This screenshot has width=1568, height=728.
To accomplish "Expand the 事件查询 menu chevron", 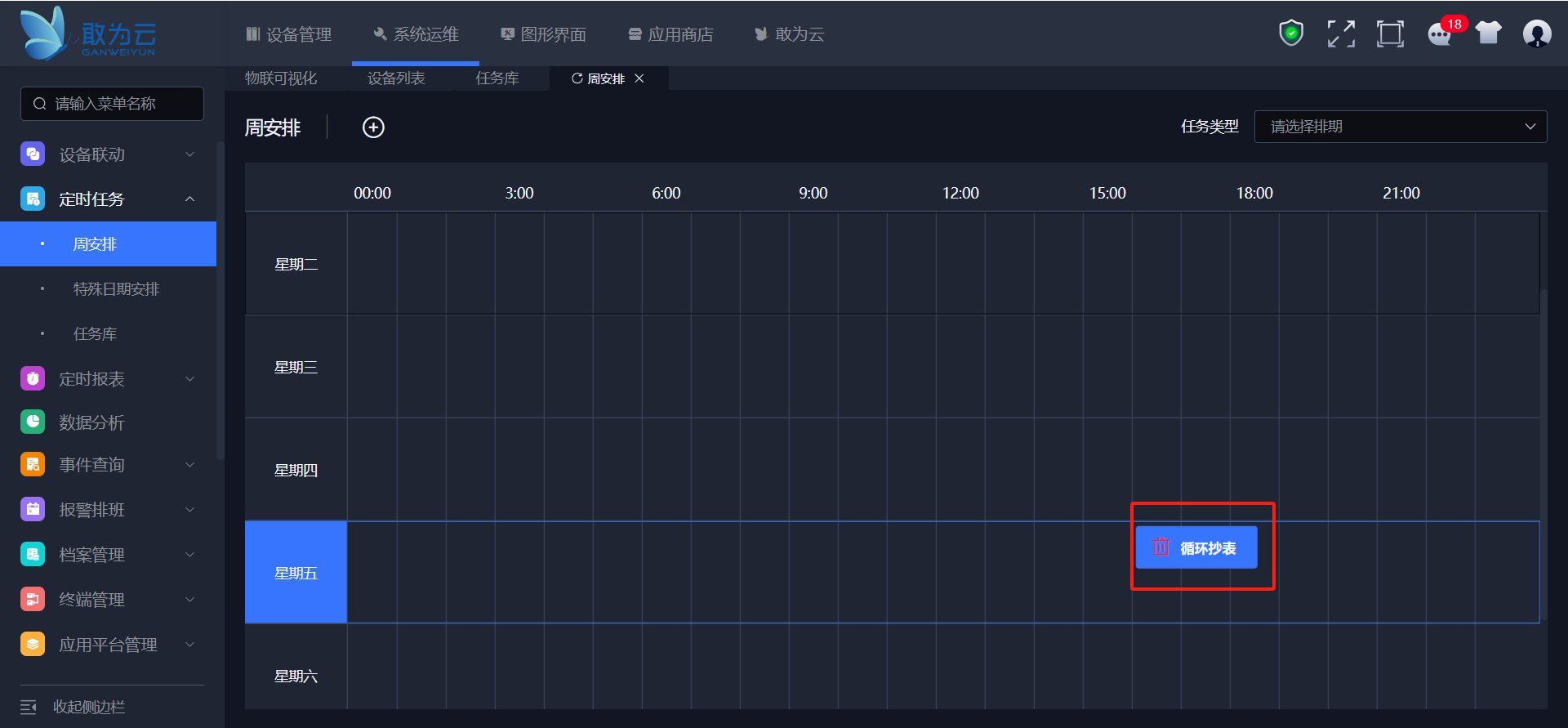I will pos(190,464).
